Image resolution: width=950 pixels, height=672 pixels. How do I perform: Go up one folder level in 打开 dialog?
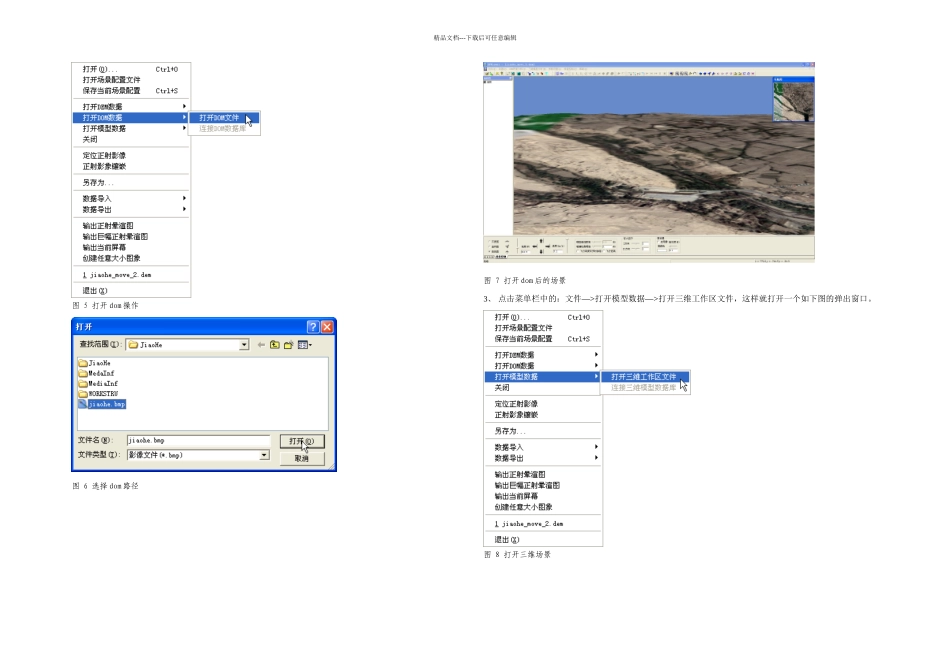[275, 345]
